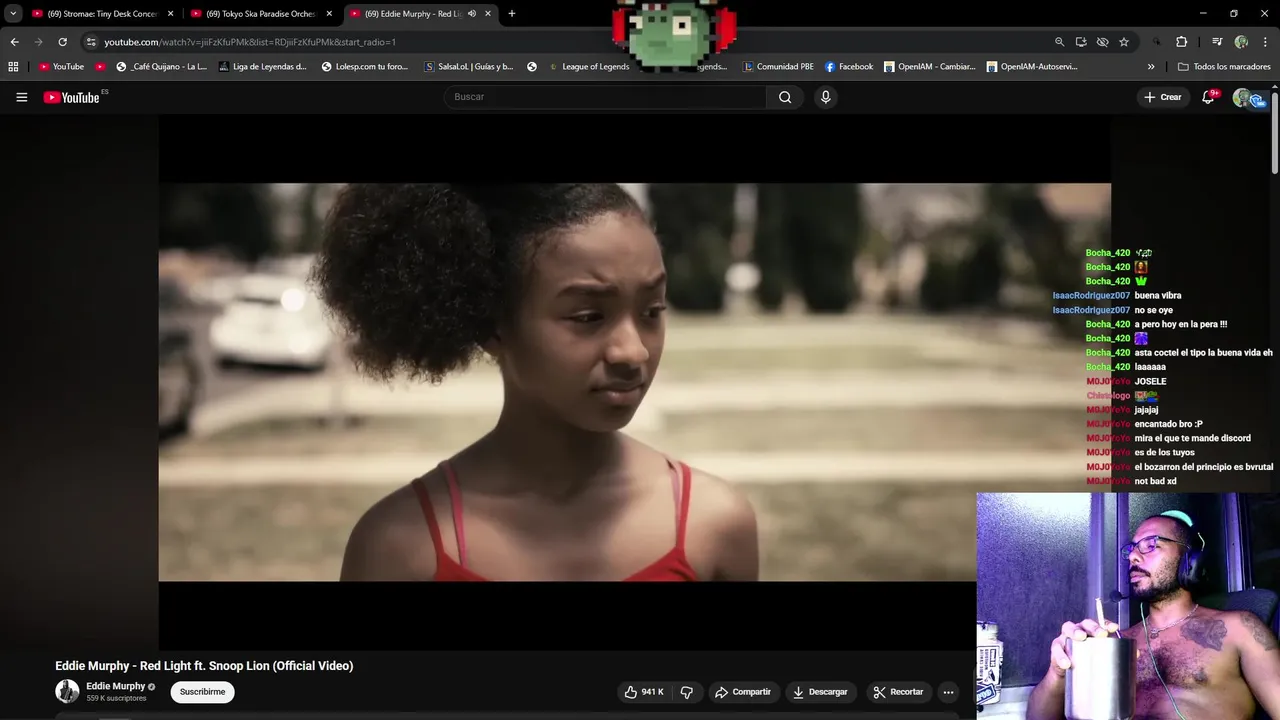1280x720 pixels.
Task: Reload the page with the refresh icon
Action: [62, 42]
